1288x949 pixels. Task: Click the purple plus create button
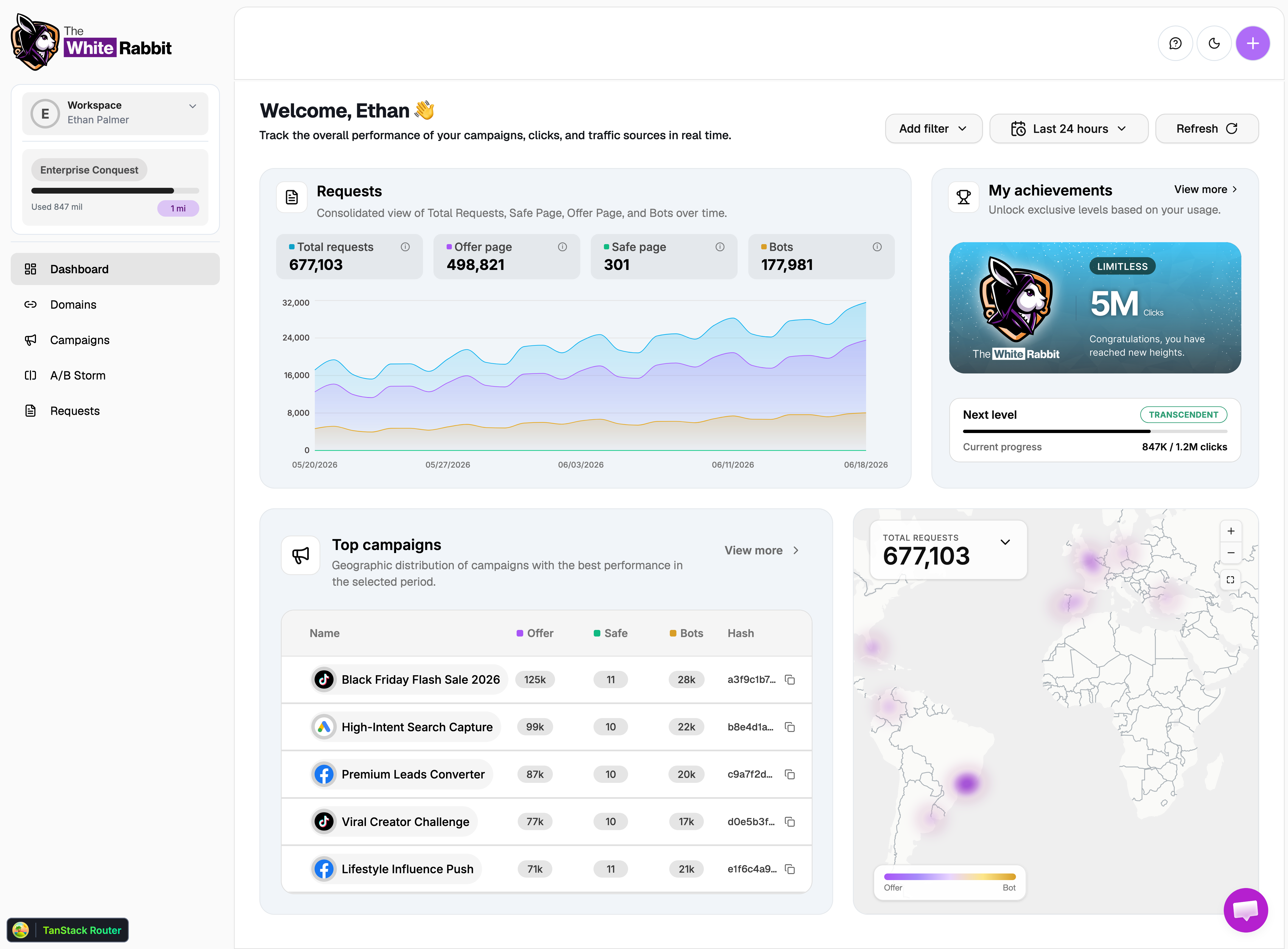(x=1252, y=44)
